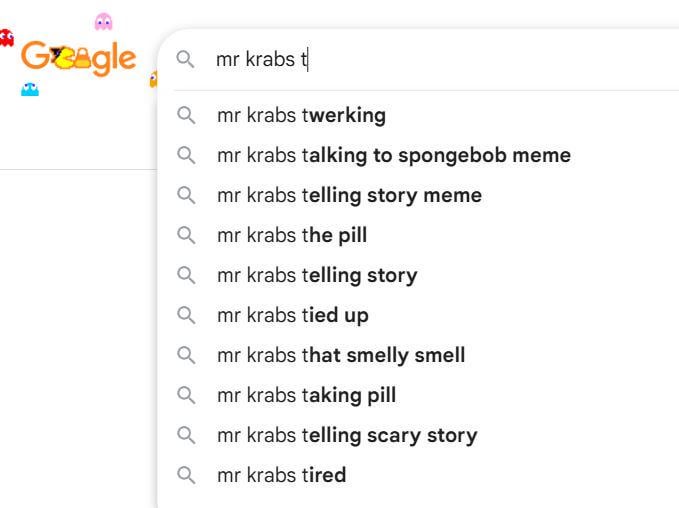This screenshot has width=679, height=508.
Task: Click the search icon in the search box
Action: [x=185, y=60]
